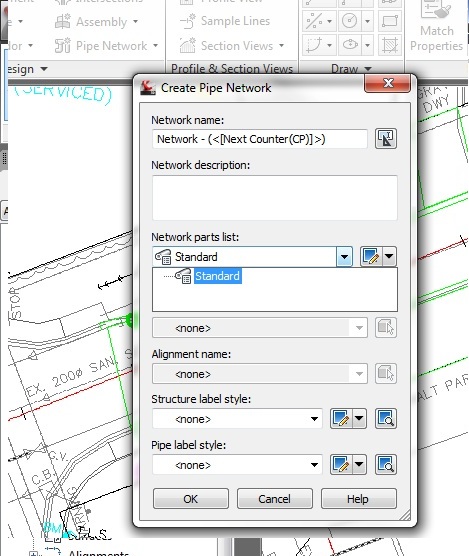Preview structure label style details

(x=386, y=419)
